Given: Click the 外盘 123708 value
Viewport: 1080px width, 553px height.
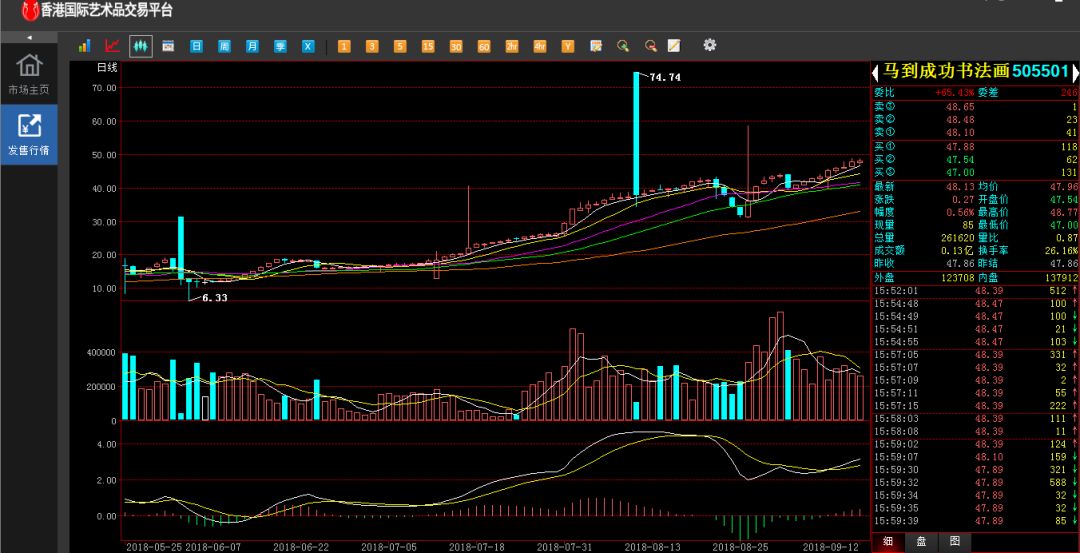Looking at the screenshot, I should pos(957,278).
